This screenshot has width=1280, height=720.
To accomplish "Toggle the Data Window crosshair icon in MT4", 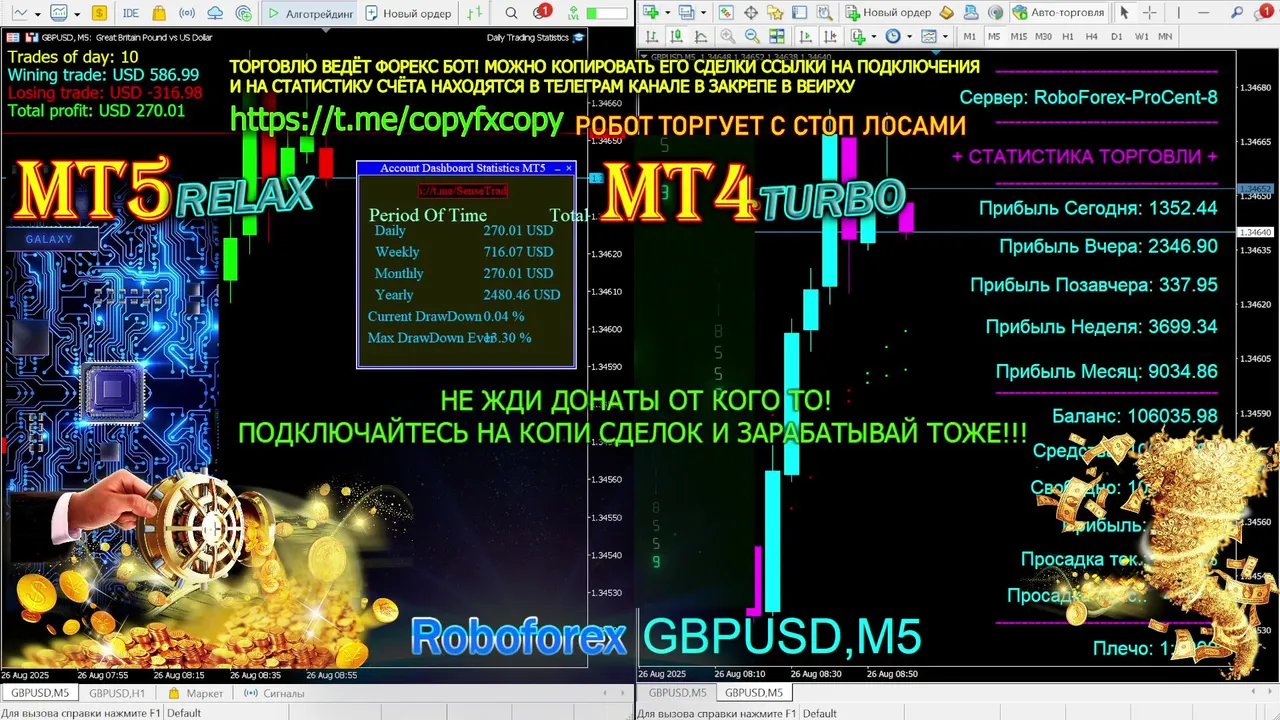I will [750, 13].
